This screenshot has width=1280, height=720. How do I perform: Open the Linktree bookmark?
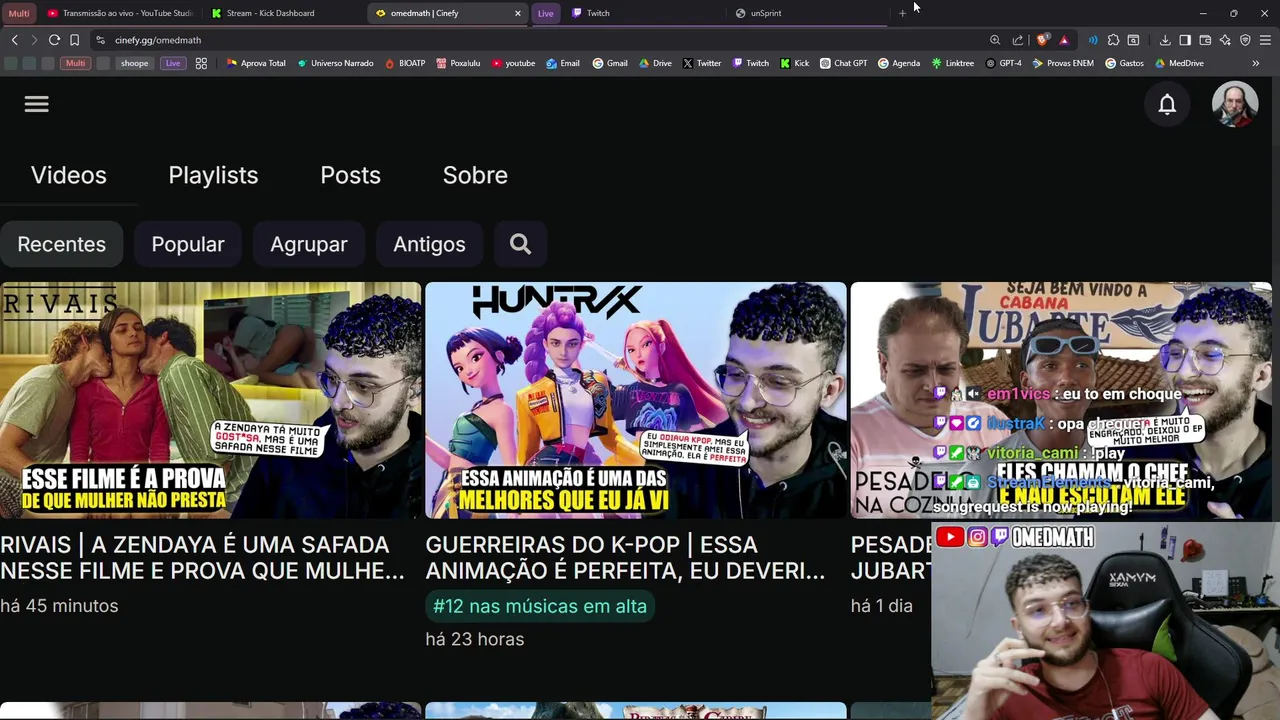(x=952, y=63)
